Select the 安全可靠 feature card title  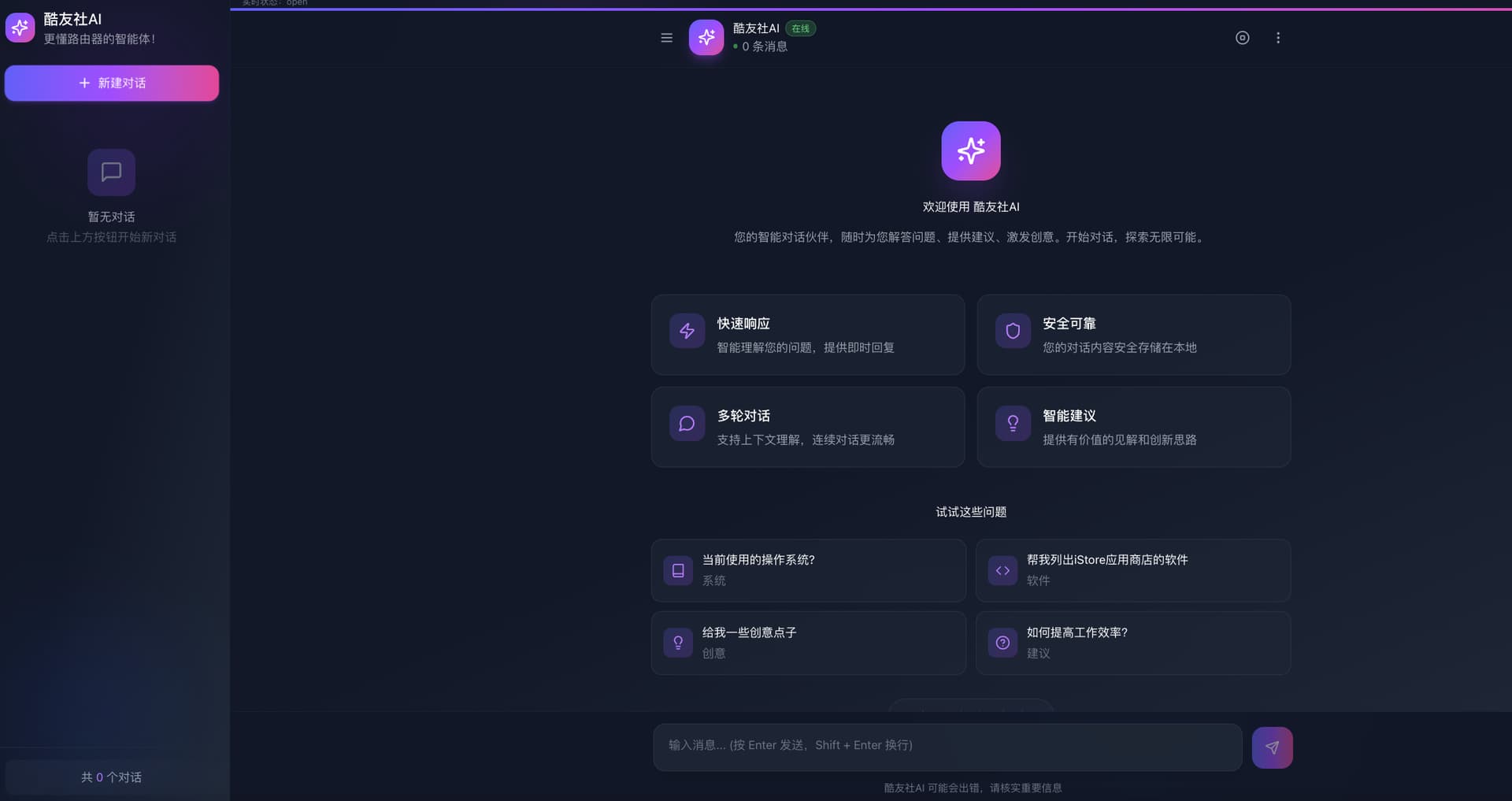point(1069,324)
